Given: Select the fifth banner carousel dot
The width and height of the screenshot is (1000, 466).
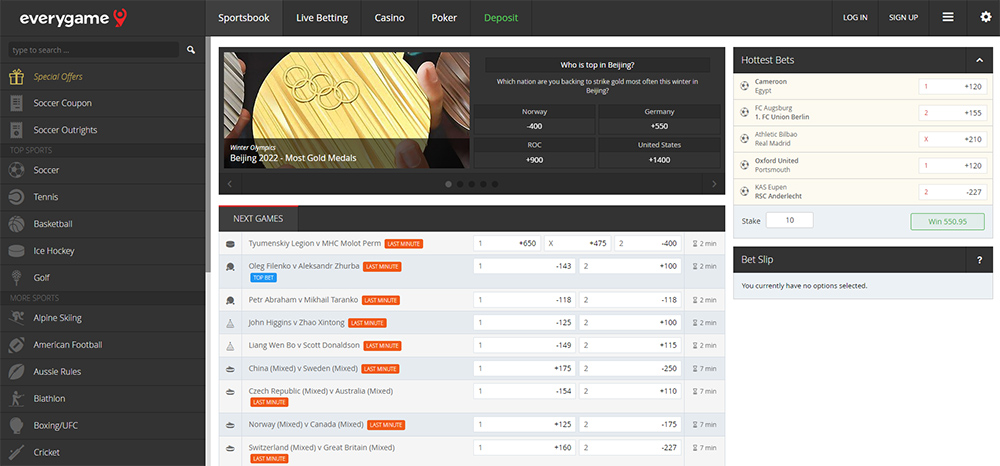Looking at the screenshot, I should 495,184.
